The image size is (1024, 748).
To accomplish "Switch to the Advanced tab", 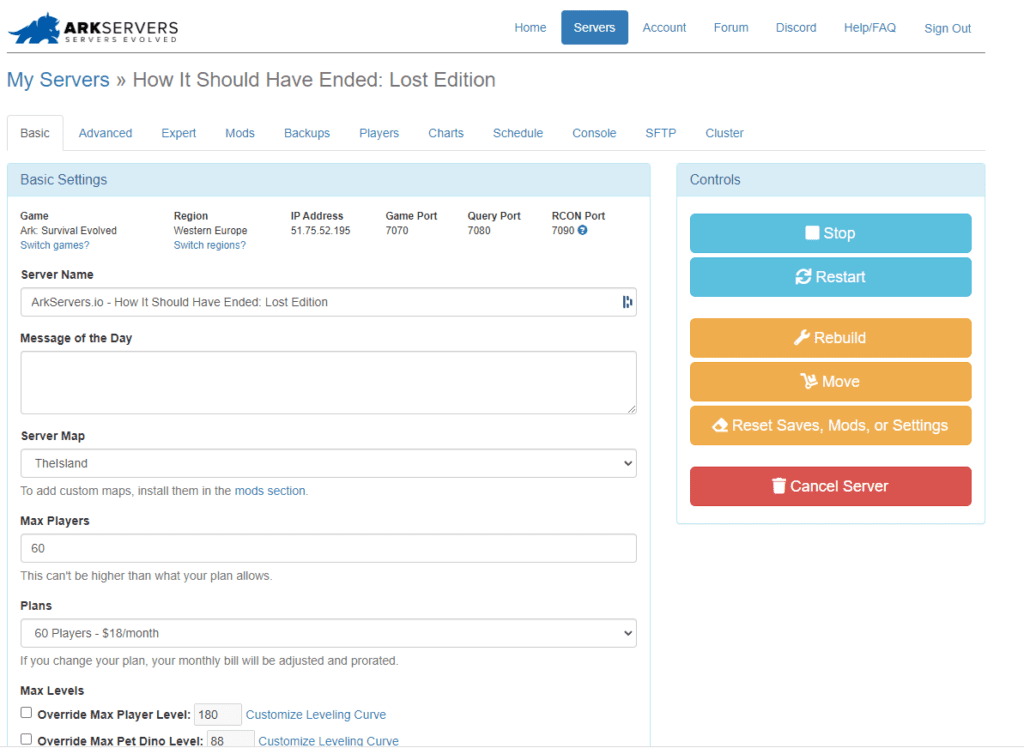I will (x=105, y=132).
